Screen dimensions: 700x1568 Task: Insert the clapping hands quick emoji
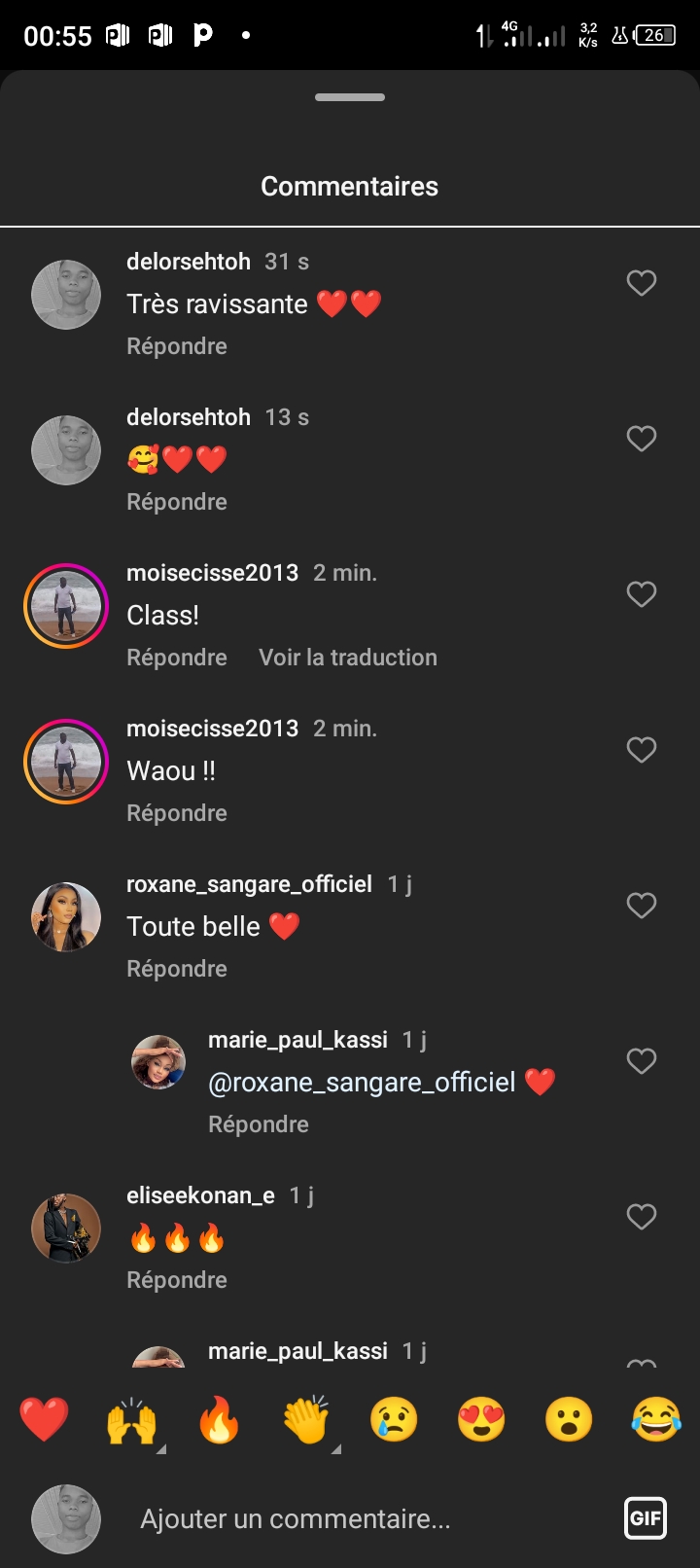tap(306, 1420)
